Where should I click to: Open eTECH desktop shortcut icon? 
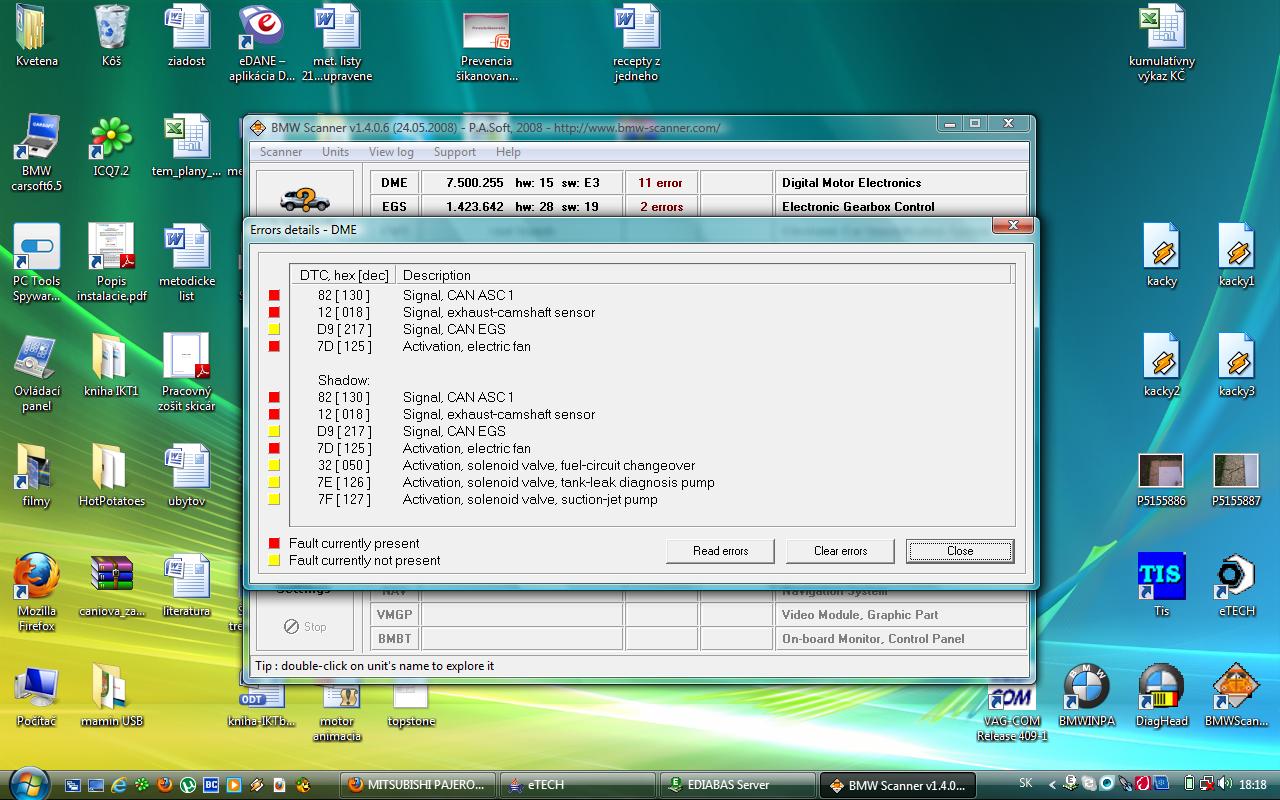(1236, 585)
